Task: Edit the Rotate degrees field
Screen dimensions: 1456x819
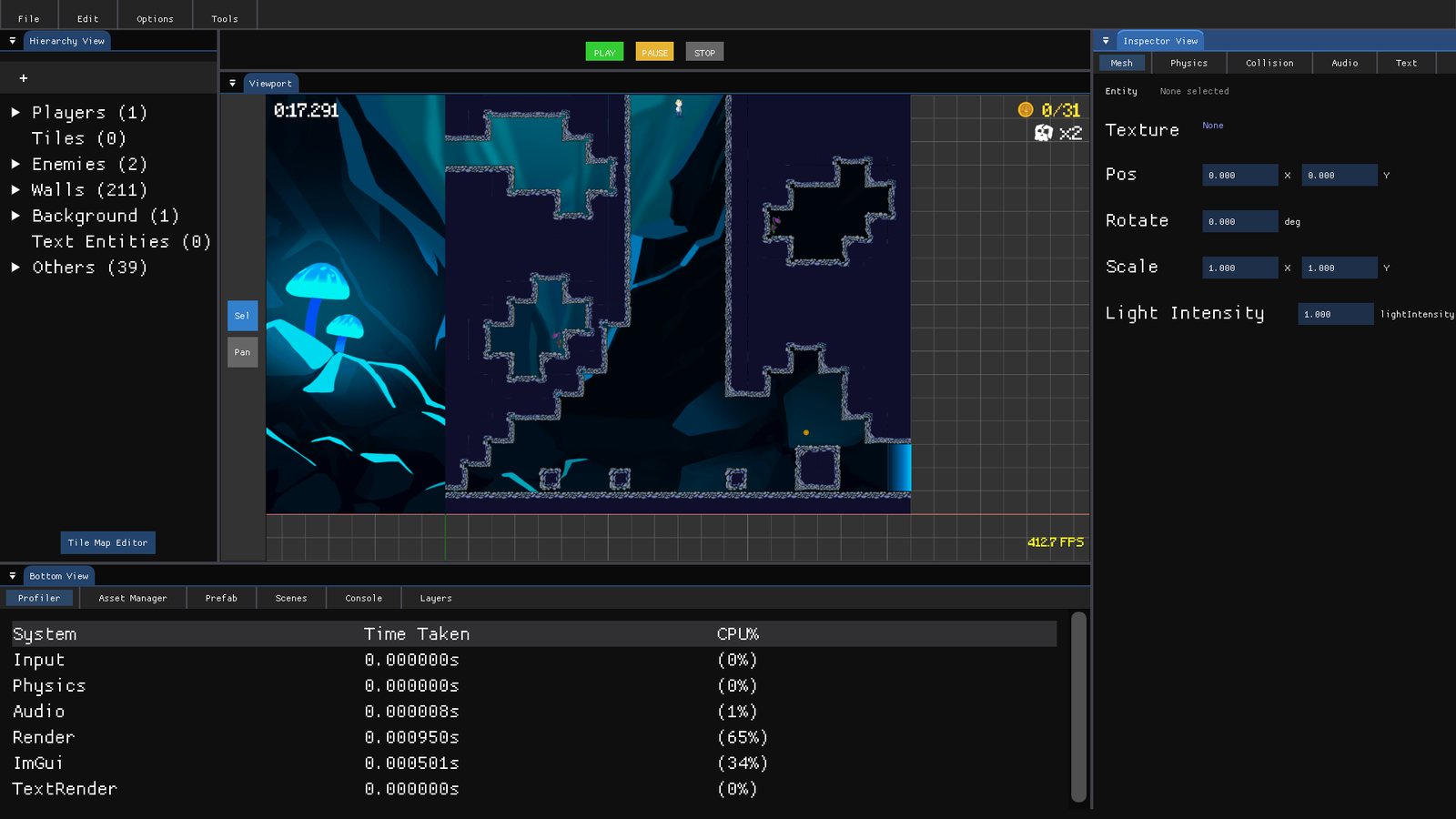Action: click(1239, 221)
